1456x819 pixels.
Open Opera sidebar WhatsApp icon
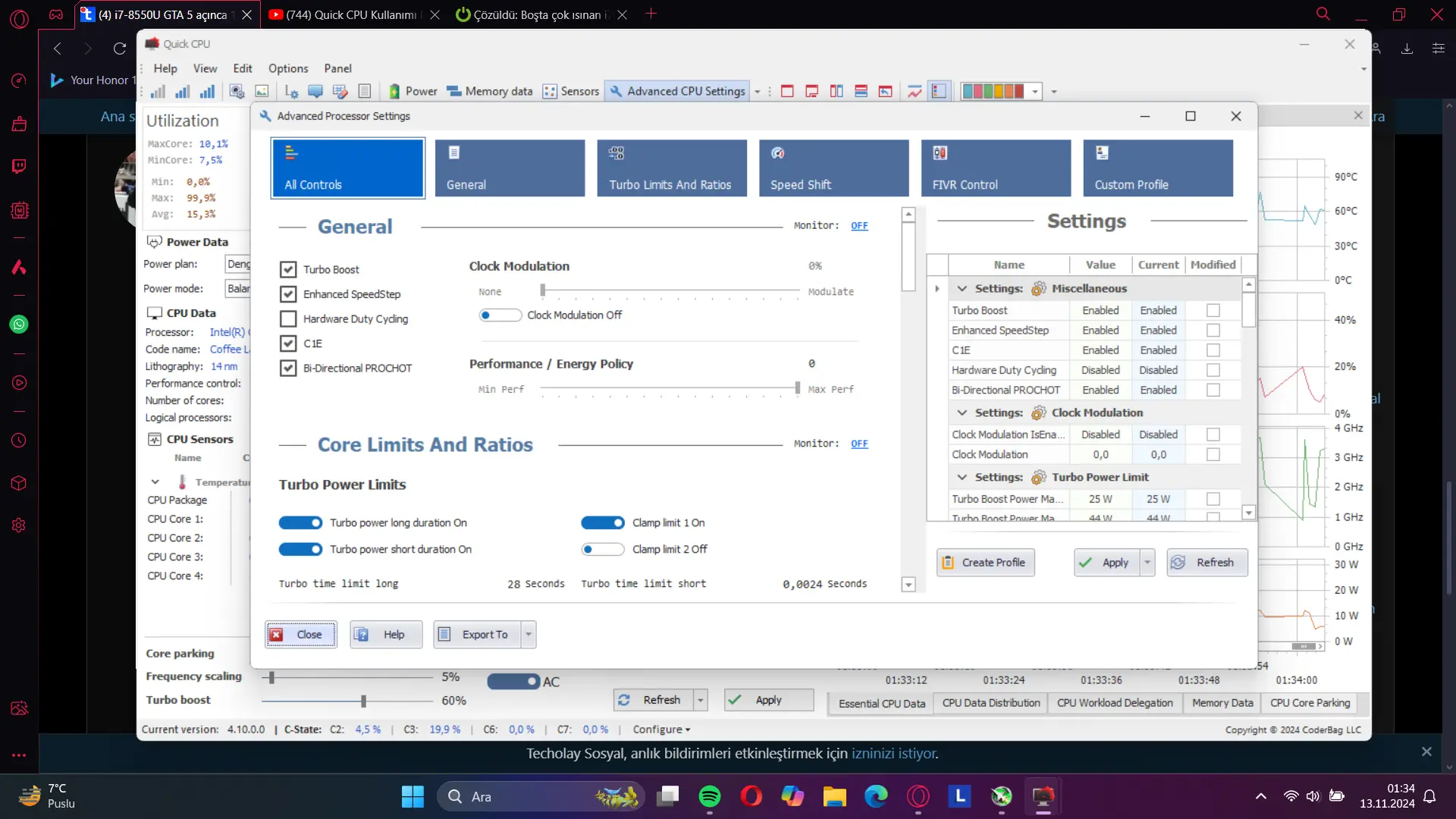(x=19, y=325)
